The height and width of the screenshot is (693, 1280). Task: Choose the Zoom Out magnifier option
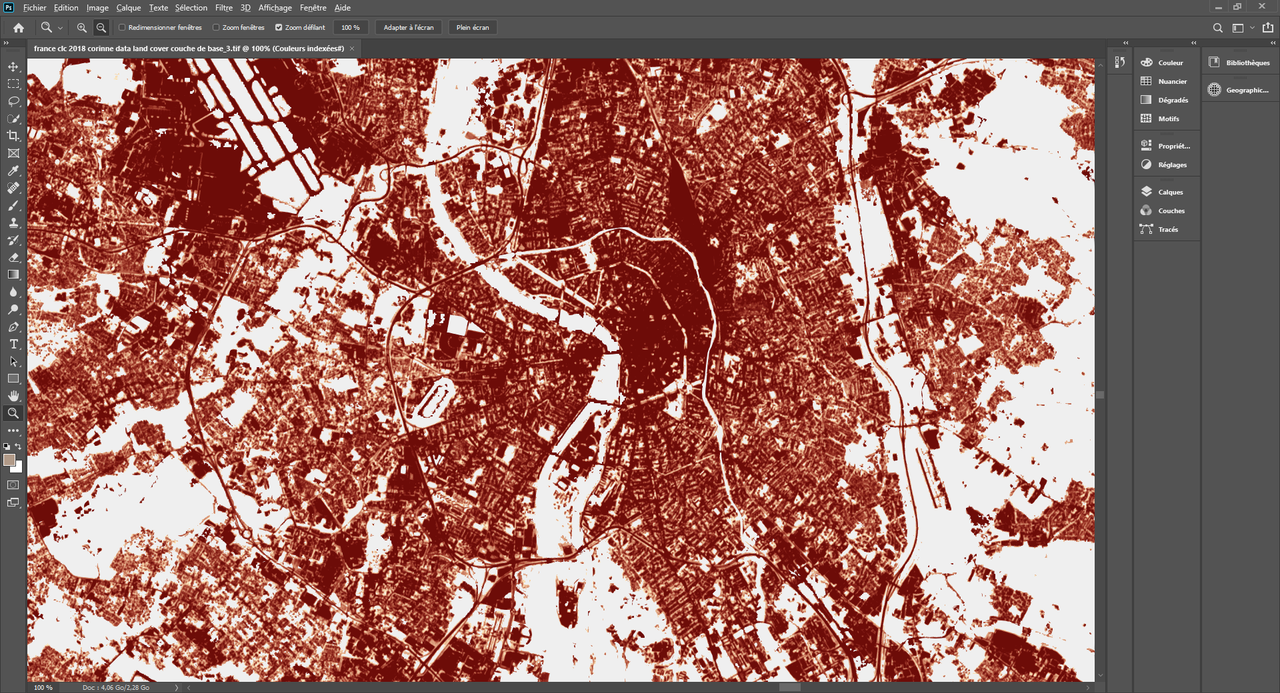[101, 27]
